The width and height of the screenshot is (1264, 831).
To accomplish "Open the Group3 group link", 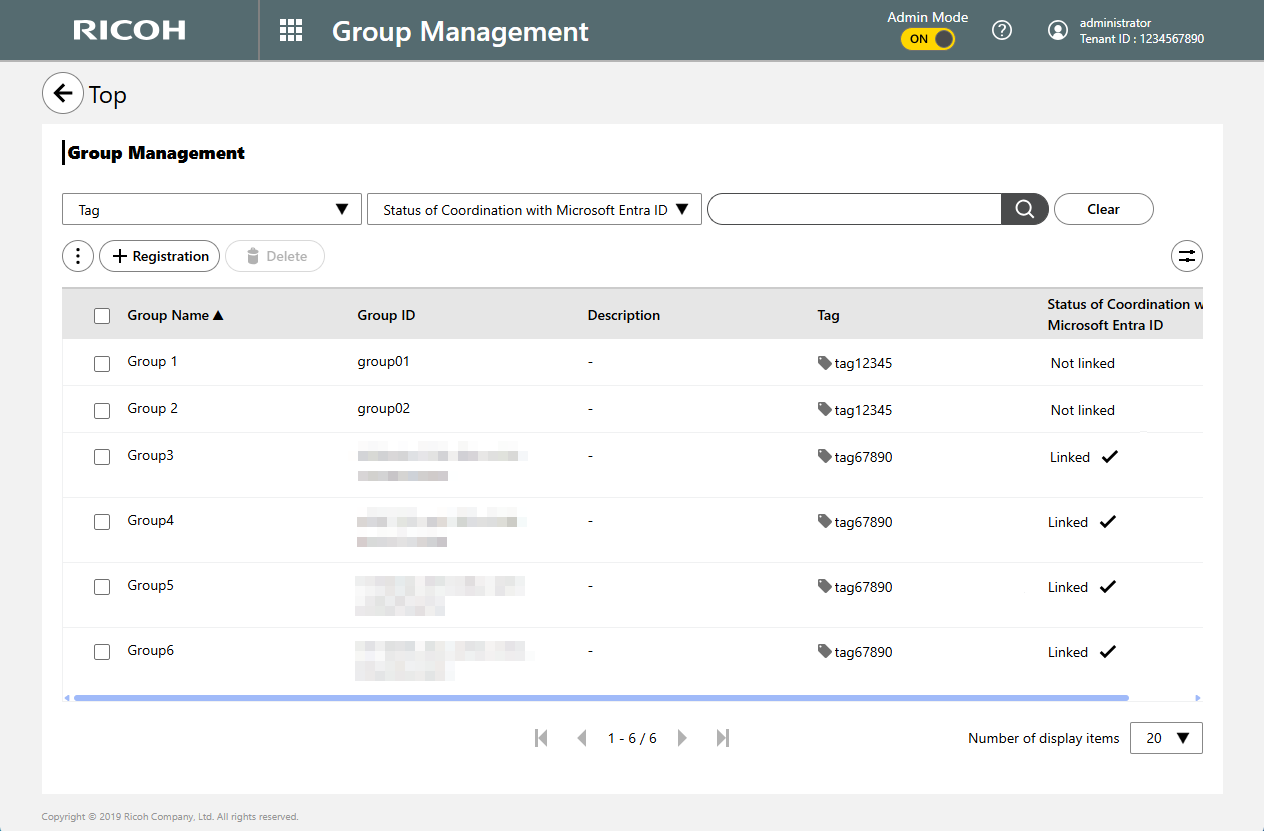I will (x=150, y=455).
